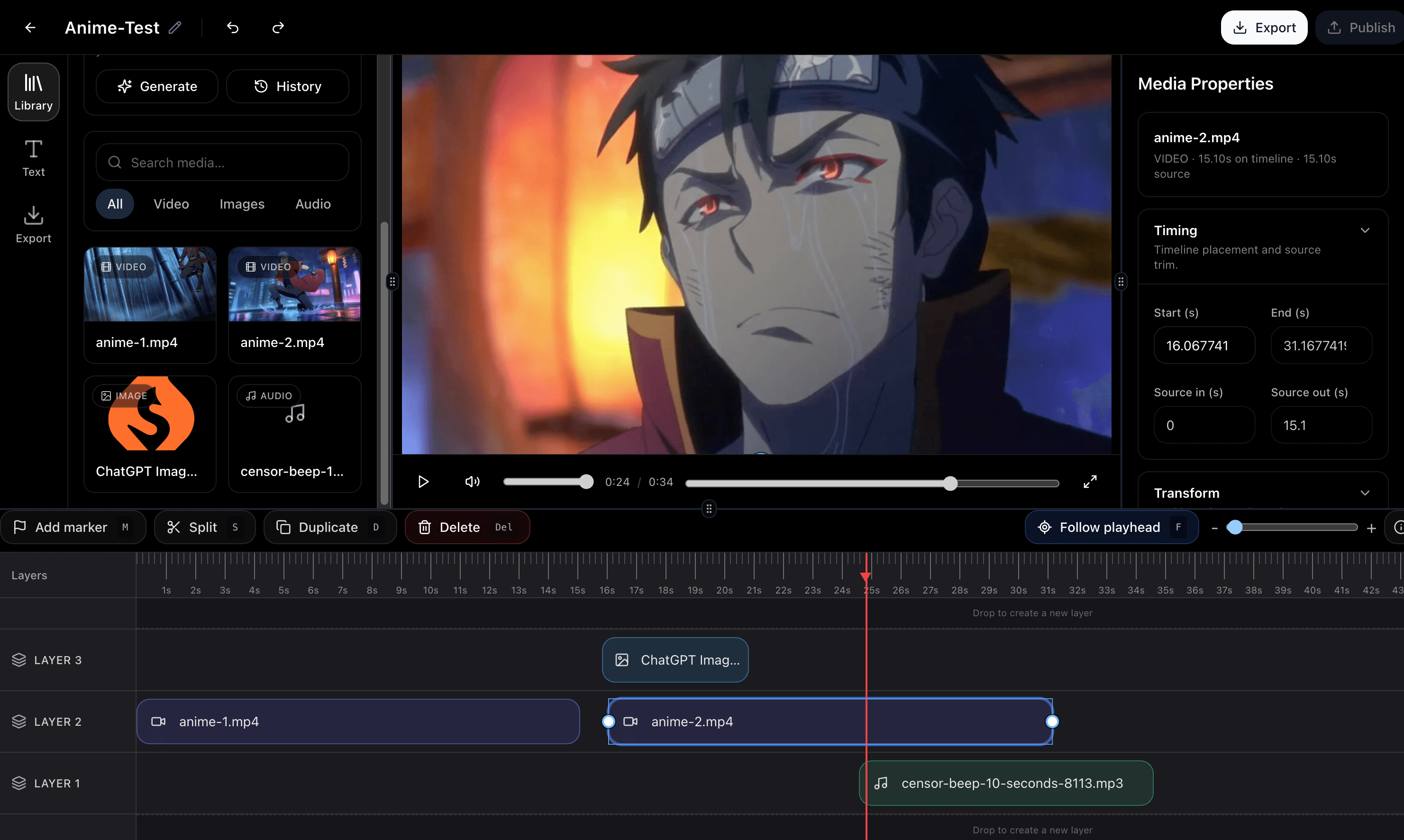Mute the preview audio
Image resolution: width=1404 pixels, height=840 pixels.
click(472, 482)
